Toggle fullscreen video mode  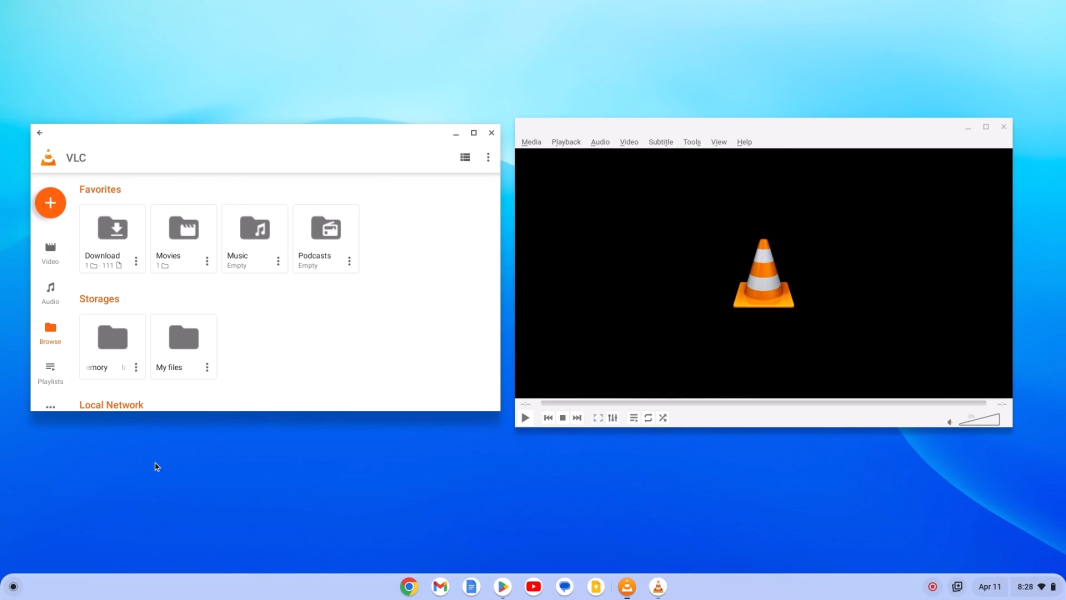point(598,418)
